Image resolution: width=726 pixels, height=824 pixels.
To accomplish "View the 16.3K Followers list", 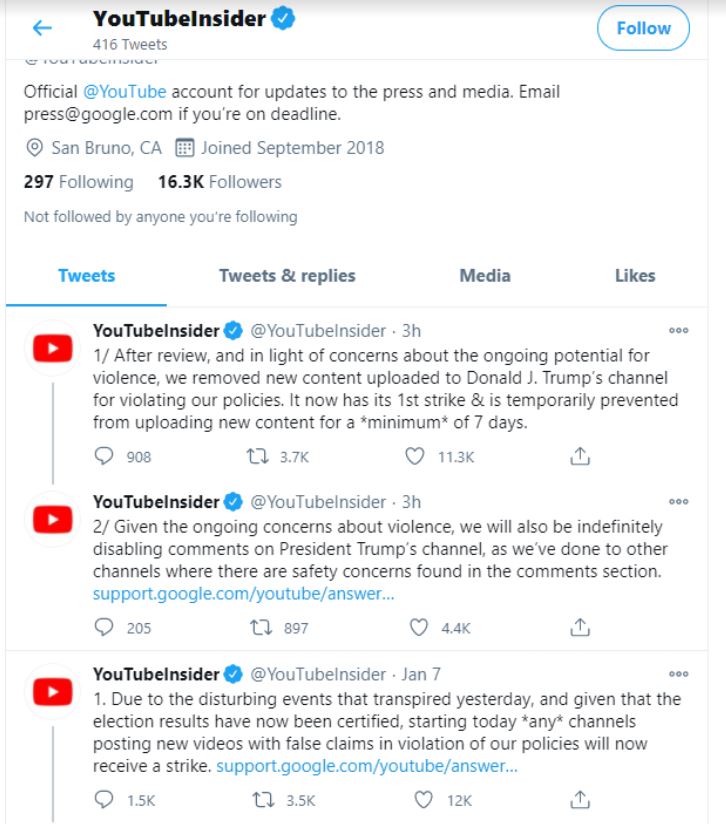I will tap(220, 182).
